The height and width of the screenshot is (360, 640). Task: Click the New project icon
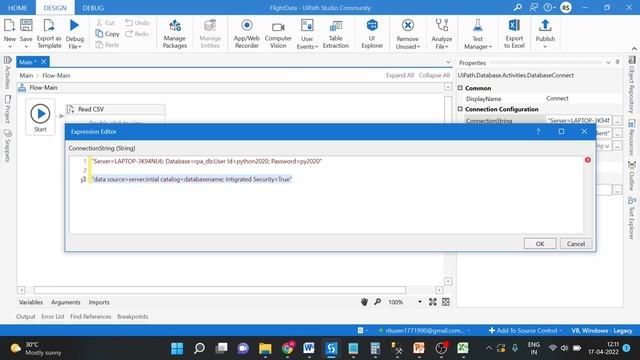[9, 25]
